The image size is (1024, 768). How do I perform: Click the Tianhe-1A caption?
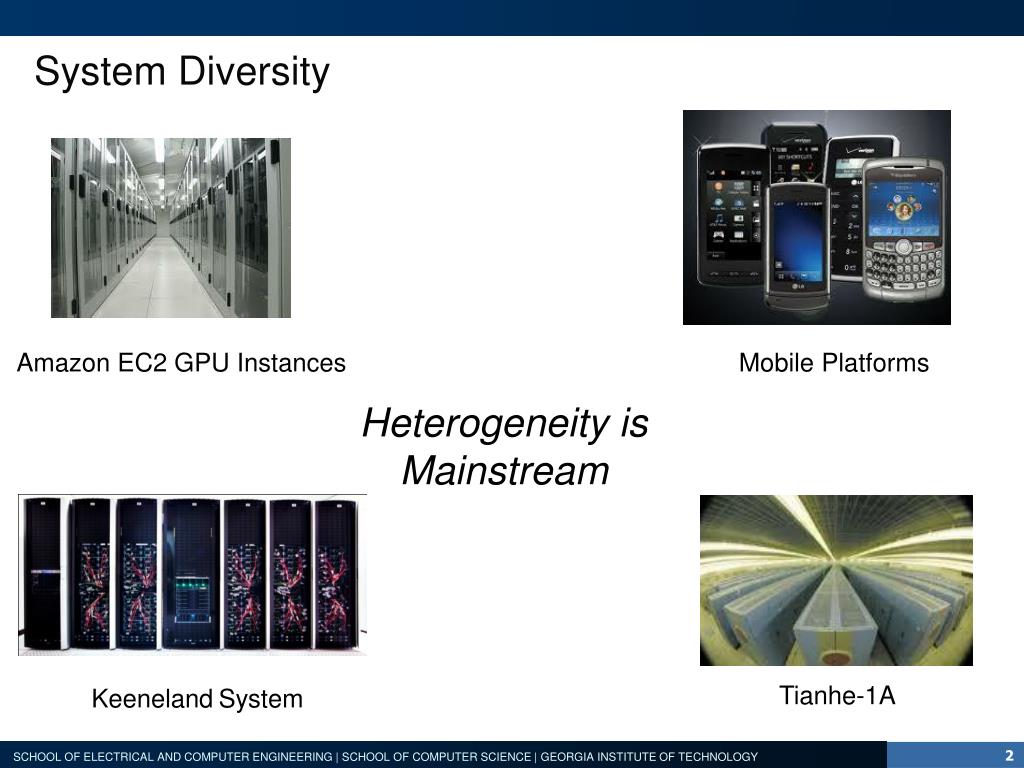click(x=837, y=696)
